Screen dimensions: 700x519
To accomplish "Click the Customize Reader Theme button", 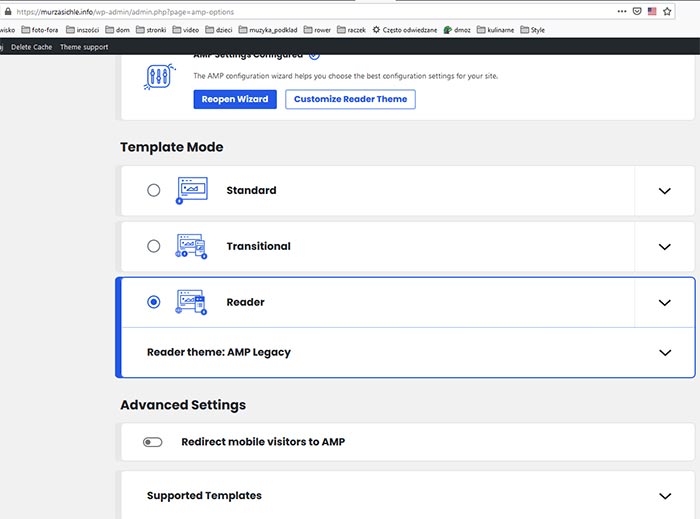I will tap(350, 99).
